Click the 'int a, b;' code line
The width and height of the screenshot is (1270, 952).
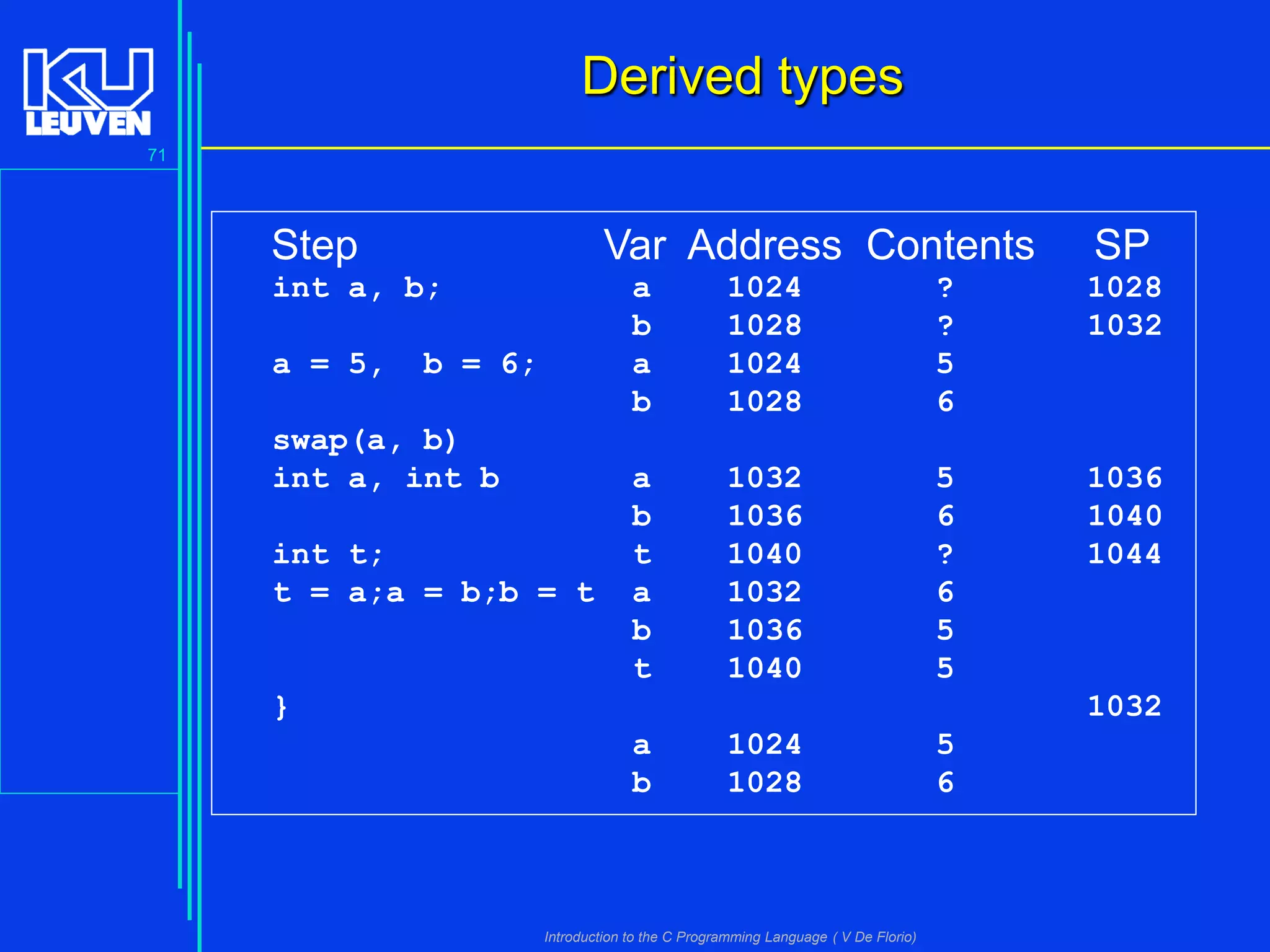(x=357, y=288)
